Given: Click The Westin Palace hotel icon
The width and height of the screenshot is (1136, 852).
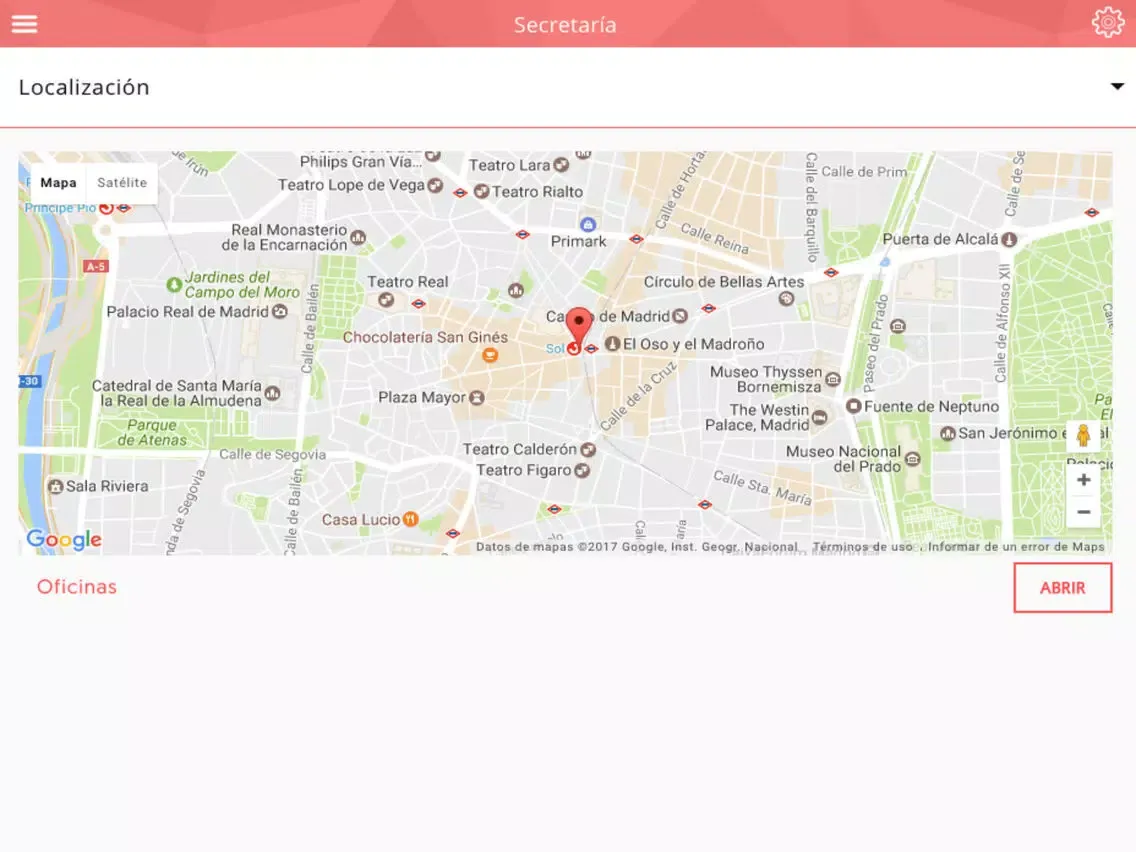Looking at the screenshot, I should coord(819,417).
